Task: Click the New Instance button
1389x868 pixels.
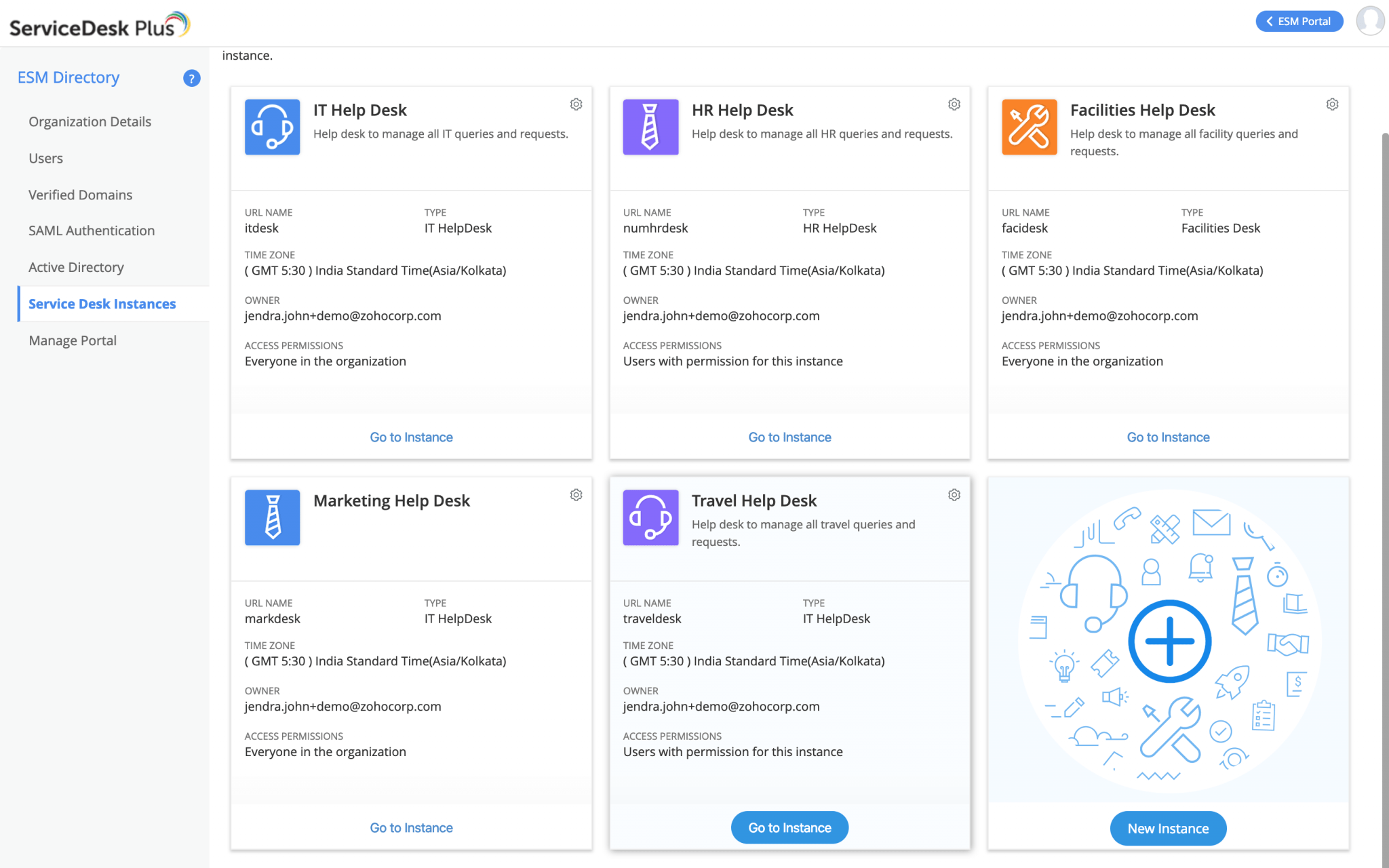Action: 1168,828
